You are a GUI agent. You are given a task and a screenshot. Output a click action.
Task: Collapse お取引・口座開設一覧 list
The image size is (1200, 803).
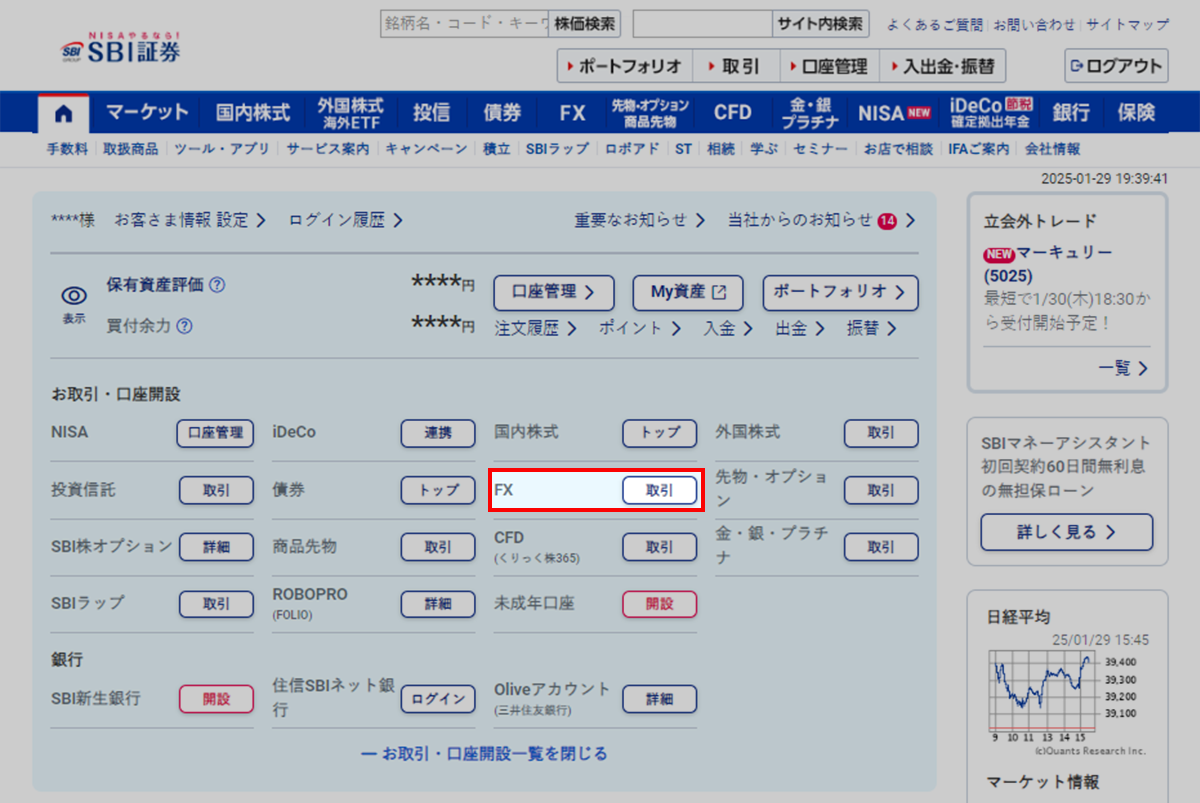click(x=484, y=754)
